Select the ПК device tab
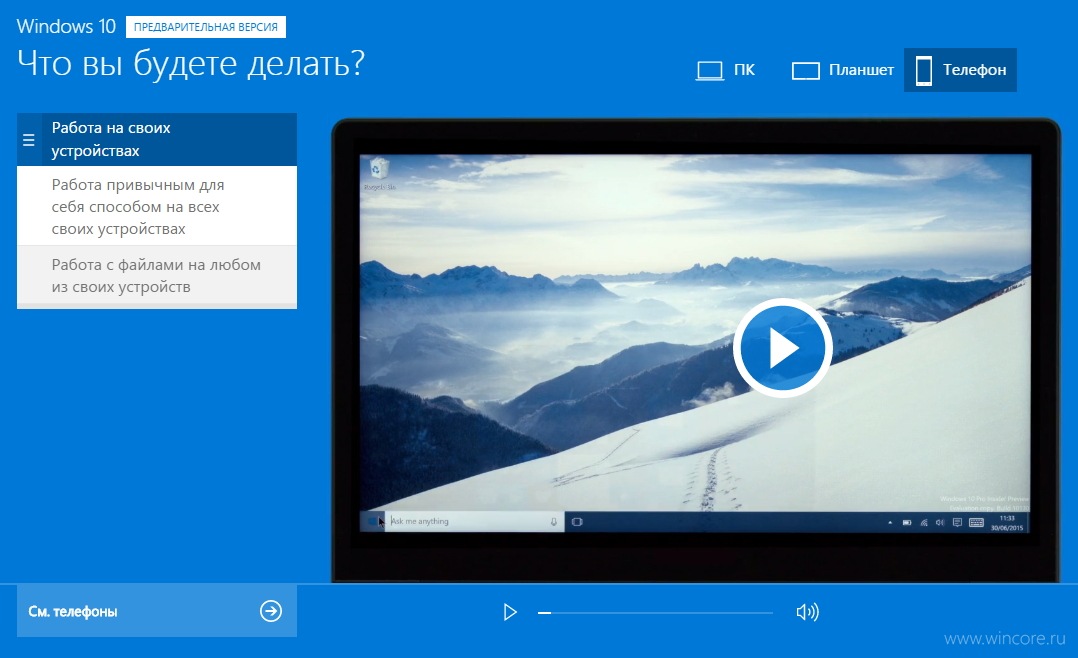 pyautogui.click(x=725, y=70)
